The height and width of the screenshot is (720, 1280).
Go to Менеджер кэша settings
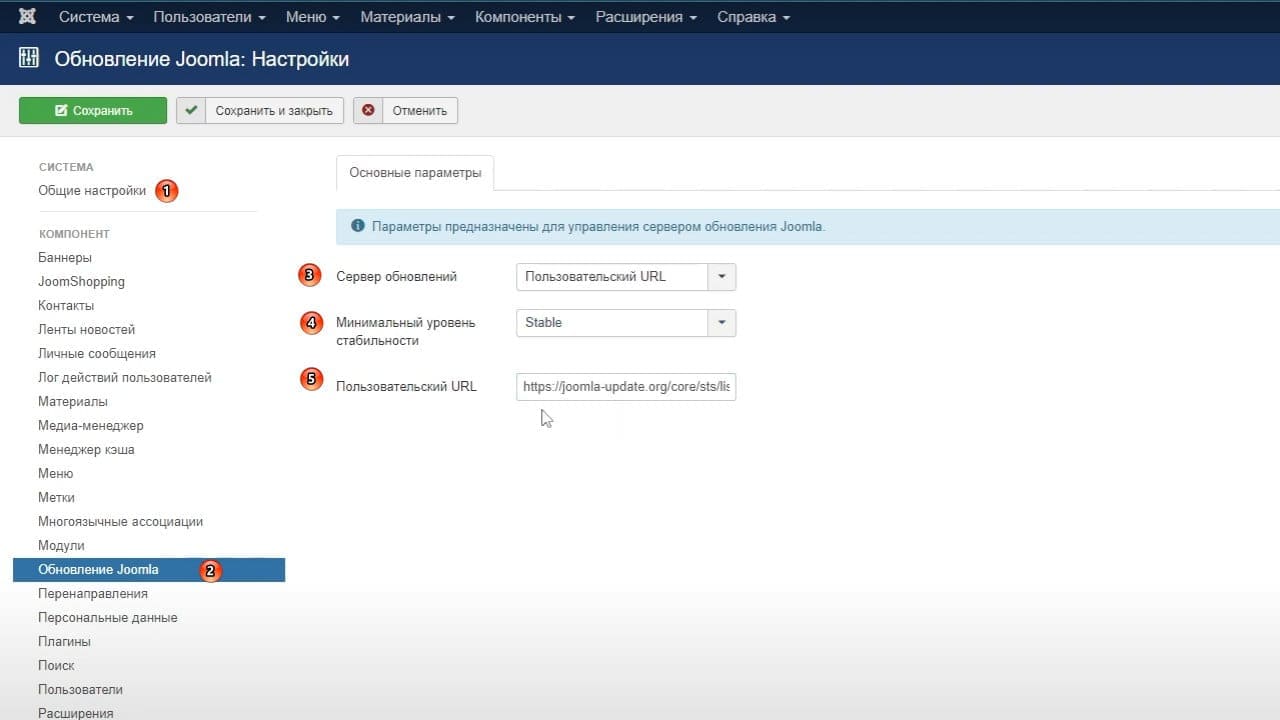86,450
